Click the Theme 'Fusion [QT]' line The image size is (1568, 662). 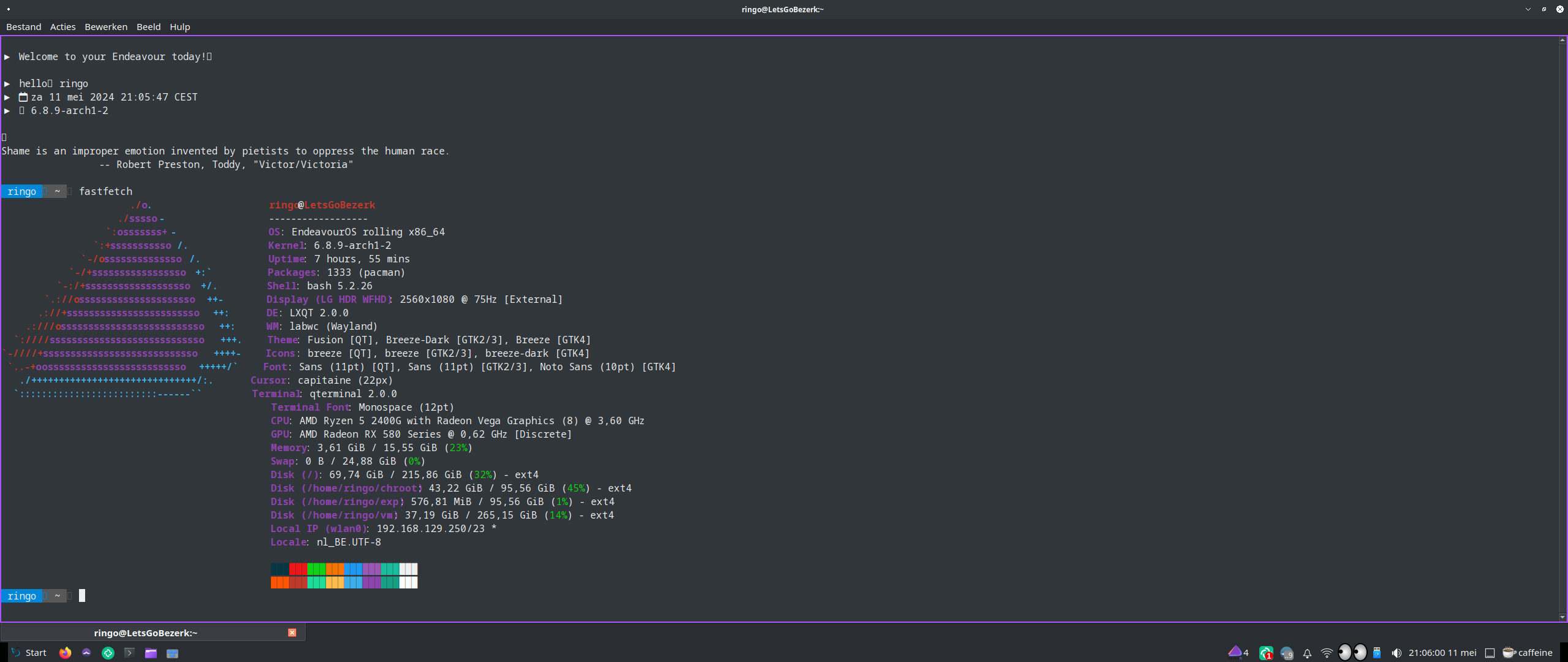coord(429,340)
